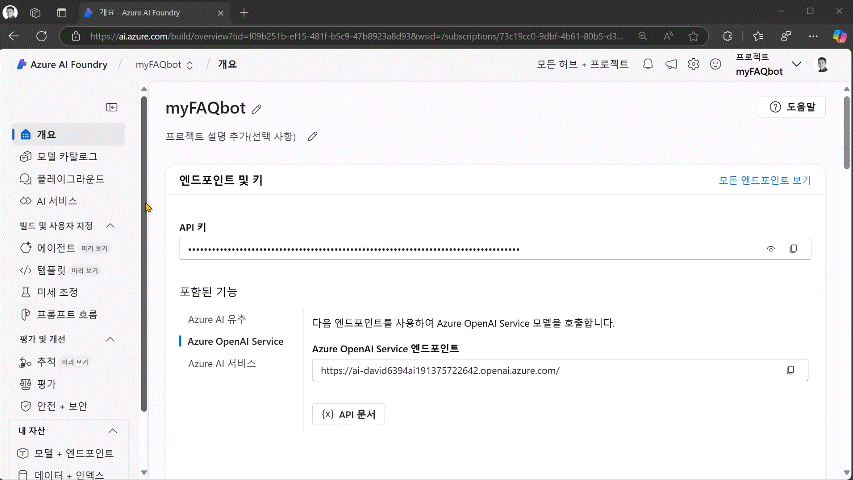Viewport: 853px width, 480px height.
Task: Open the notifications bell icon
Action: [648, 64]
